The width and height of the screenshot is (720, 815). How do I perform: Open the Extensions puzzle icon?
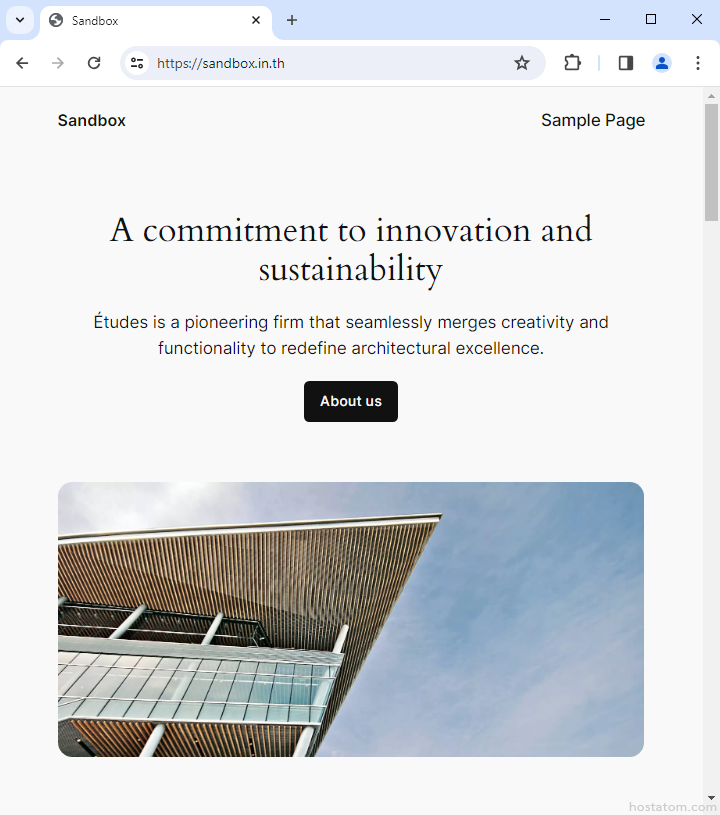pos(572,63)
